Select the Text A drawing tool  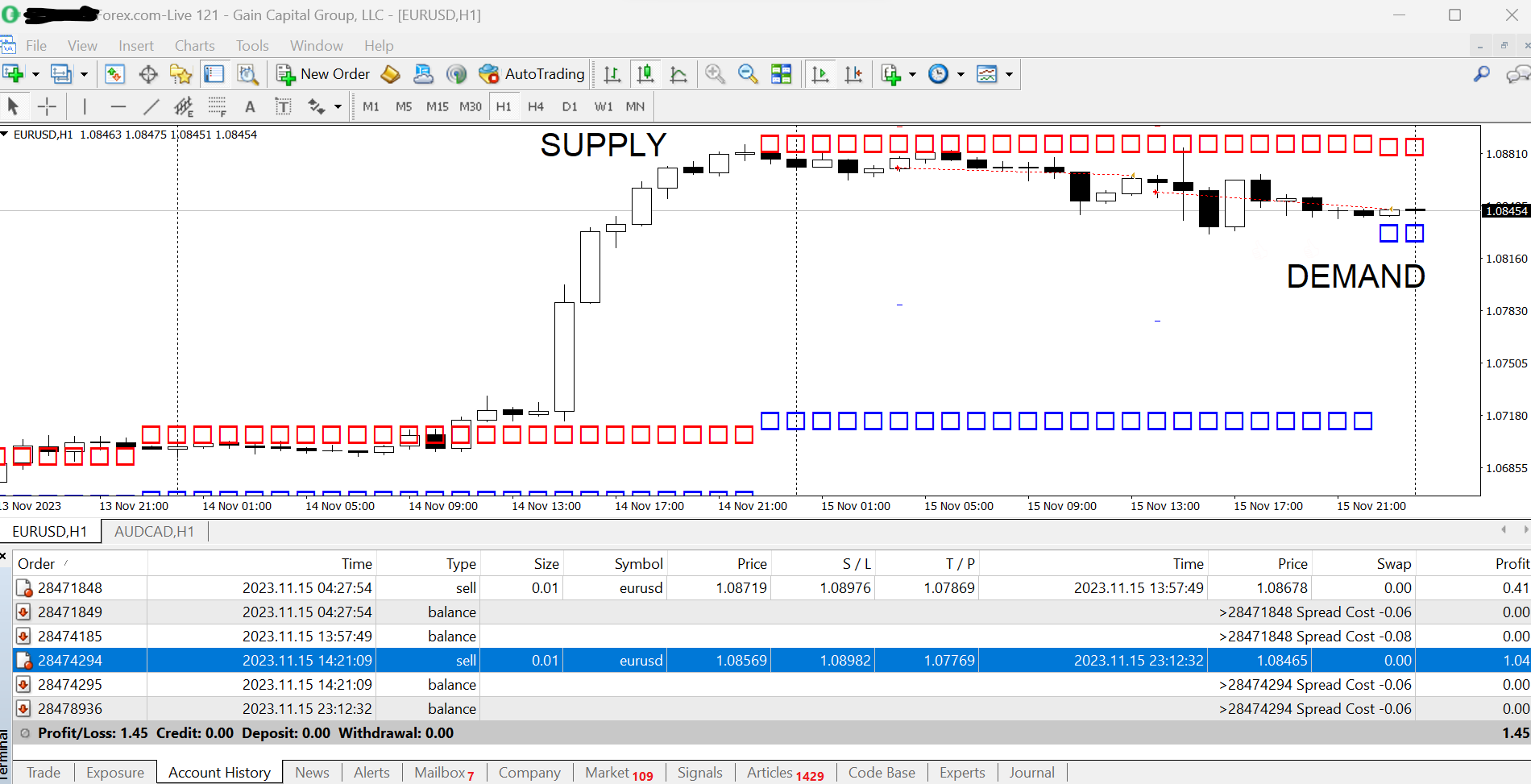pos(250,106)
